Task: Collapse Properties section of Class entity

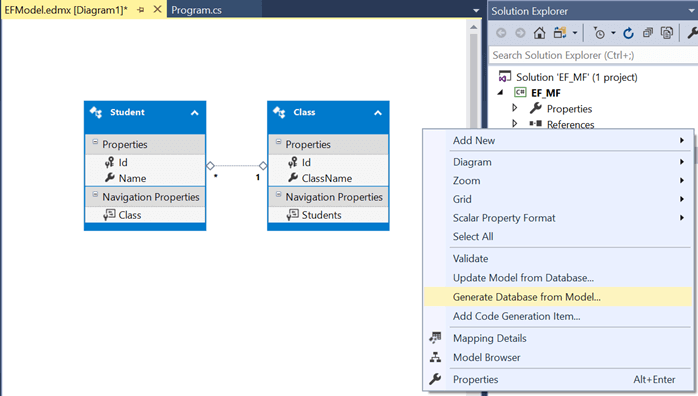Action: [278, 142]
